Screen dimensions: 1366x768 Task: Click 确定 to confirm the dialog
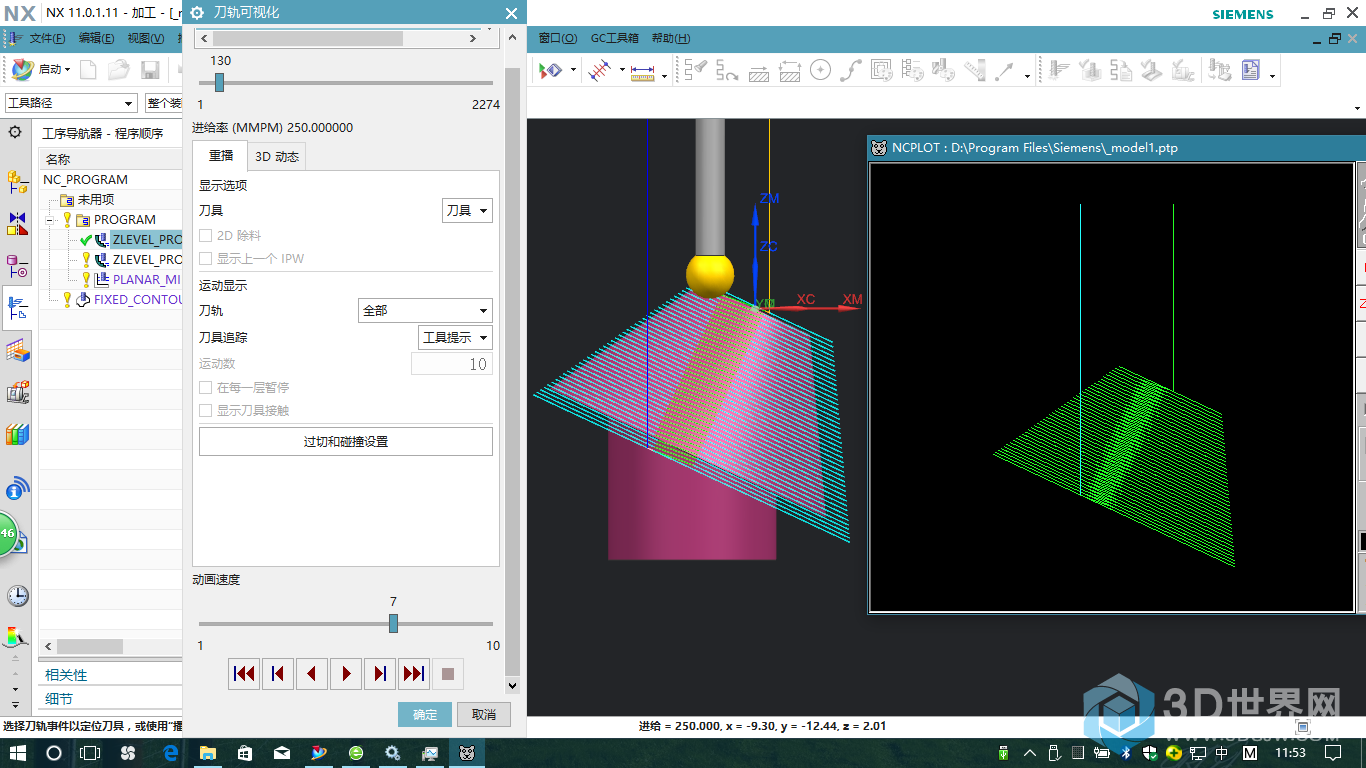pyautogui.click(x=425, y=714)
